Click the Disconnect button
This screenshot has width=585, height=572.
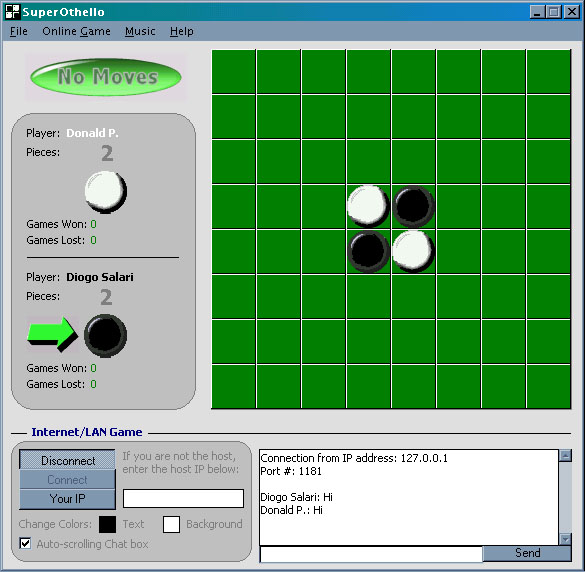[x=68, y=460]
